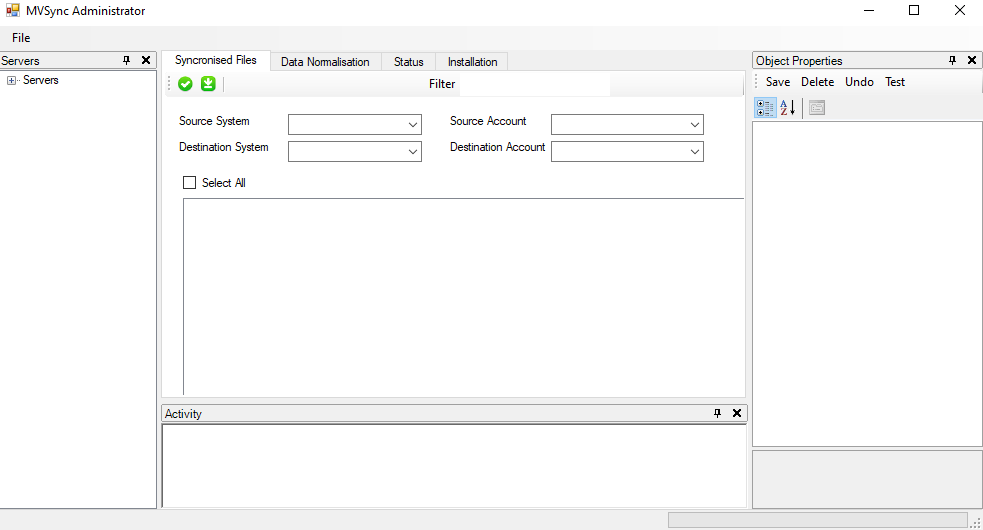This screenshot has width=983, height=530.
Task: Select the Servers tree item label
Action: pyautogui.click(x=41, y=80)
